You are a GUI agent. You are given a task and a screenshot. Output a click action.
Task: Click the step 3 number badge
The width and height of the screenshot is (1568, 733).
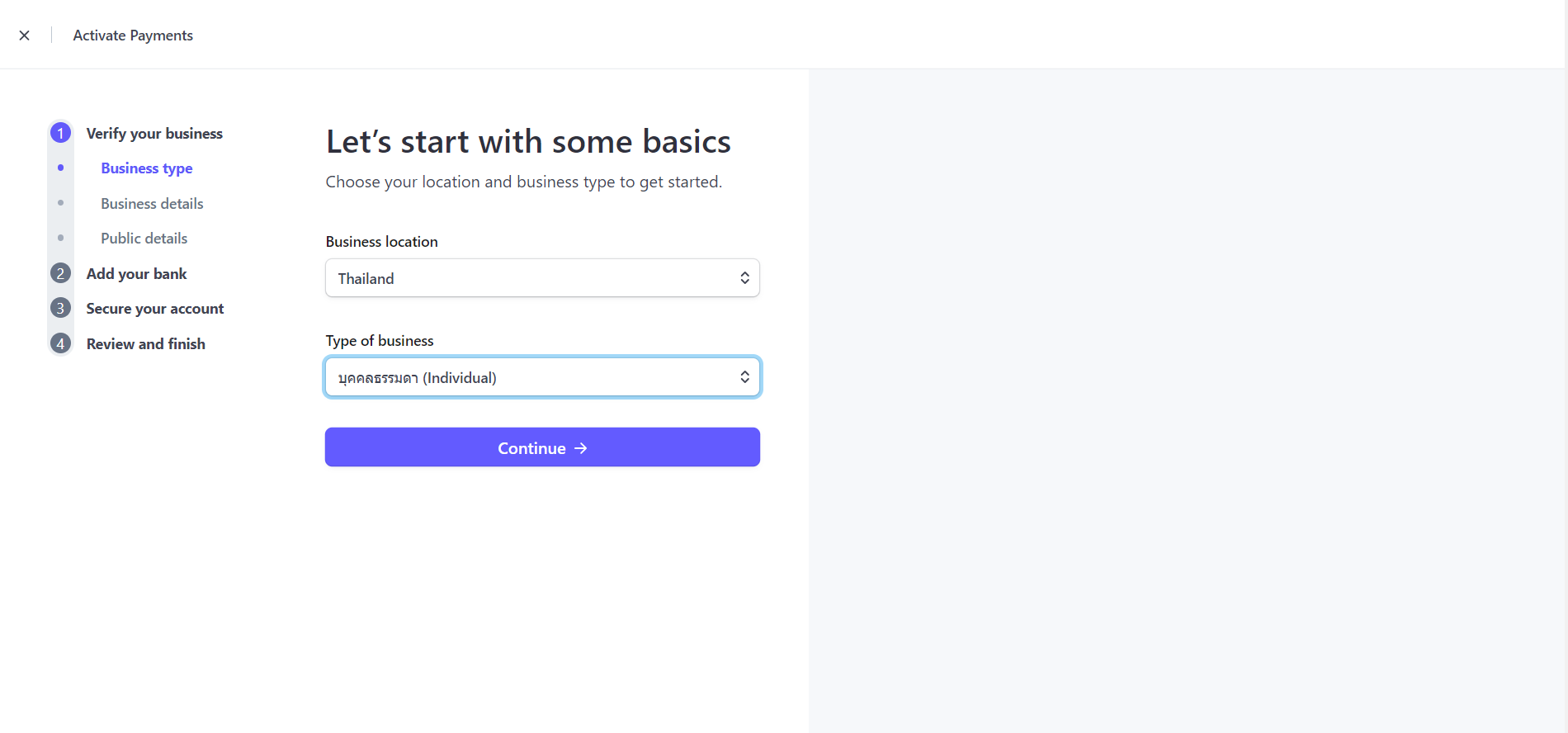pos(60,308)
